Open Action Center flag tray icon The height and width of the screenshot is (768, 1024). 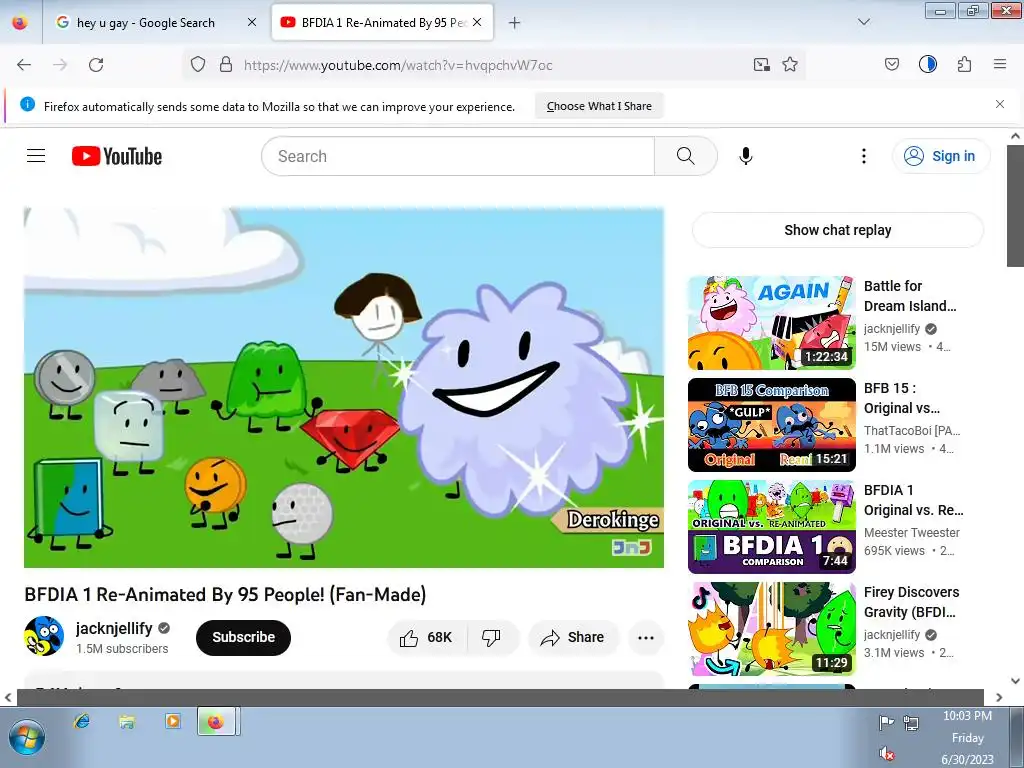point(886,722)
